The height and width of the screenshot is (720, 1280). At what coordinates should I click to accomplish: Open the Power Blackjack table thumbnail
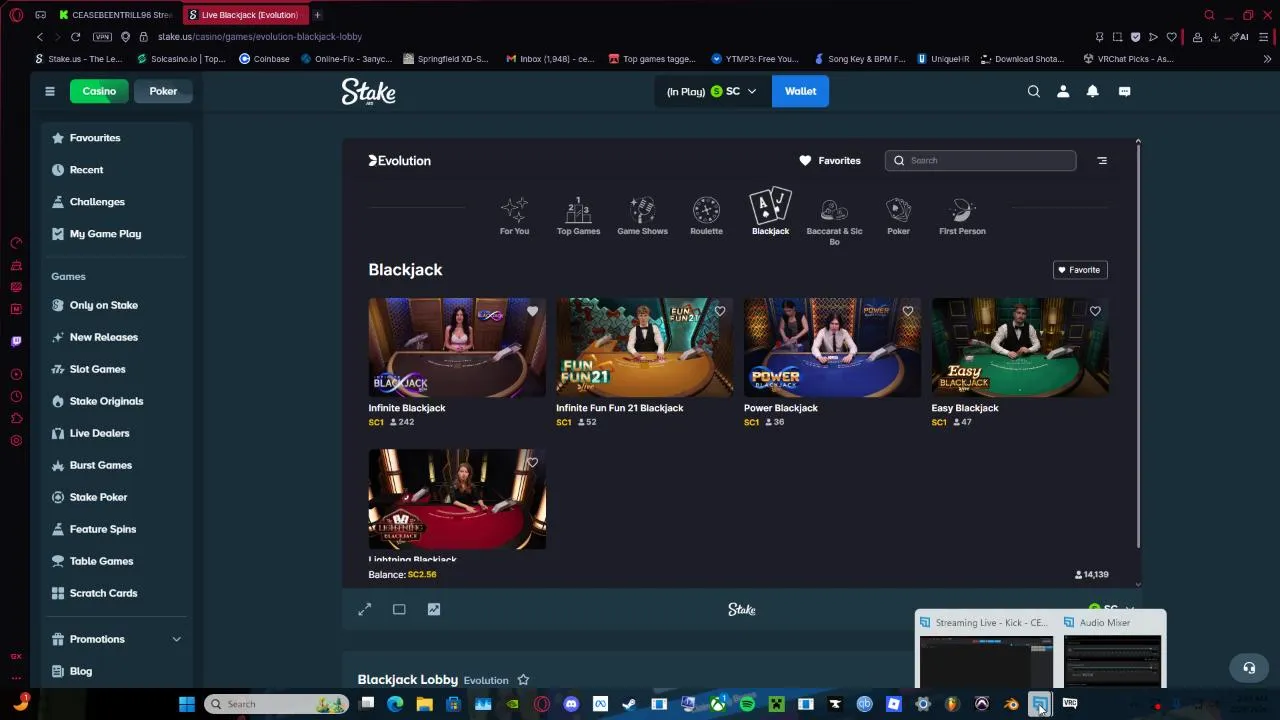click(x=832, y=347)
